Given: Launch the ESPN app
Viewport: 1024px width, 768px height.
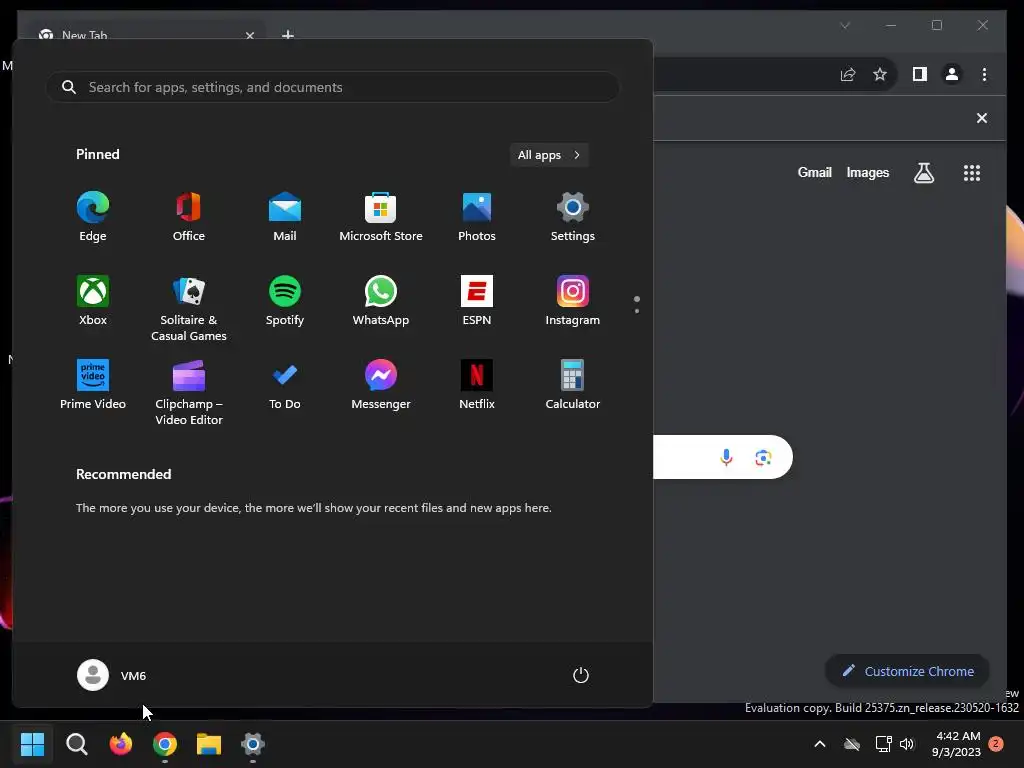Looking at the screenshot, I should [477, 300].
